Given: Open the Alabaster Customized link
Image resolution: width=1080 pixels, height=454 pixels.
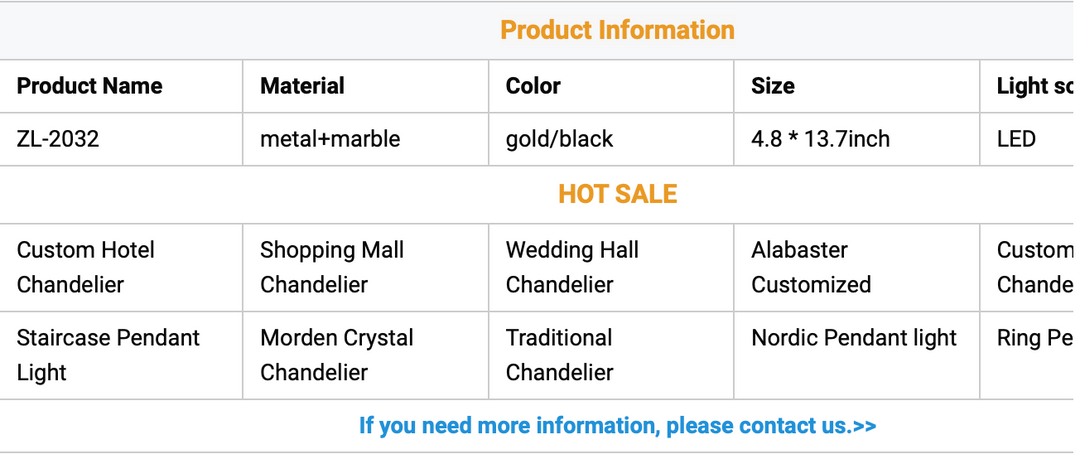Looking at the screenshot, I should pos(811,267).
